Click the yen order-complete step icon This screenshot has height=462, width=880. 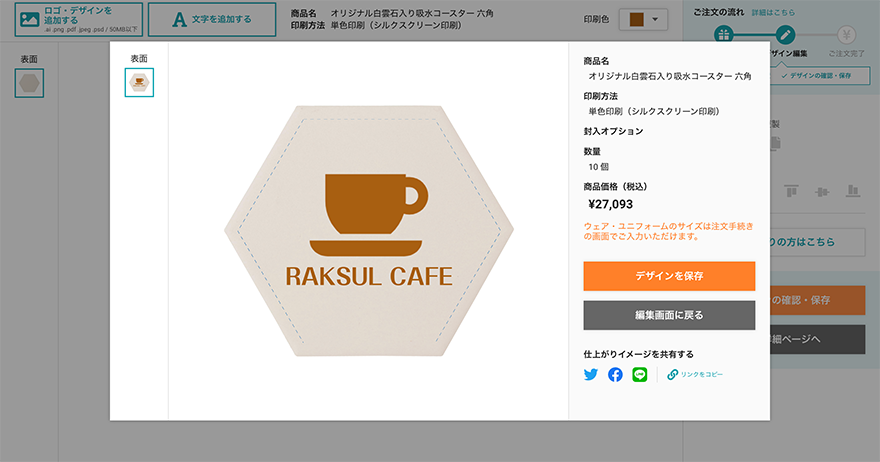[x=846, y=35]
